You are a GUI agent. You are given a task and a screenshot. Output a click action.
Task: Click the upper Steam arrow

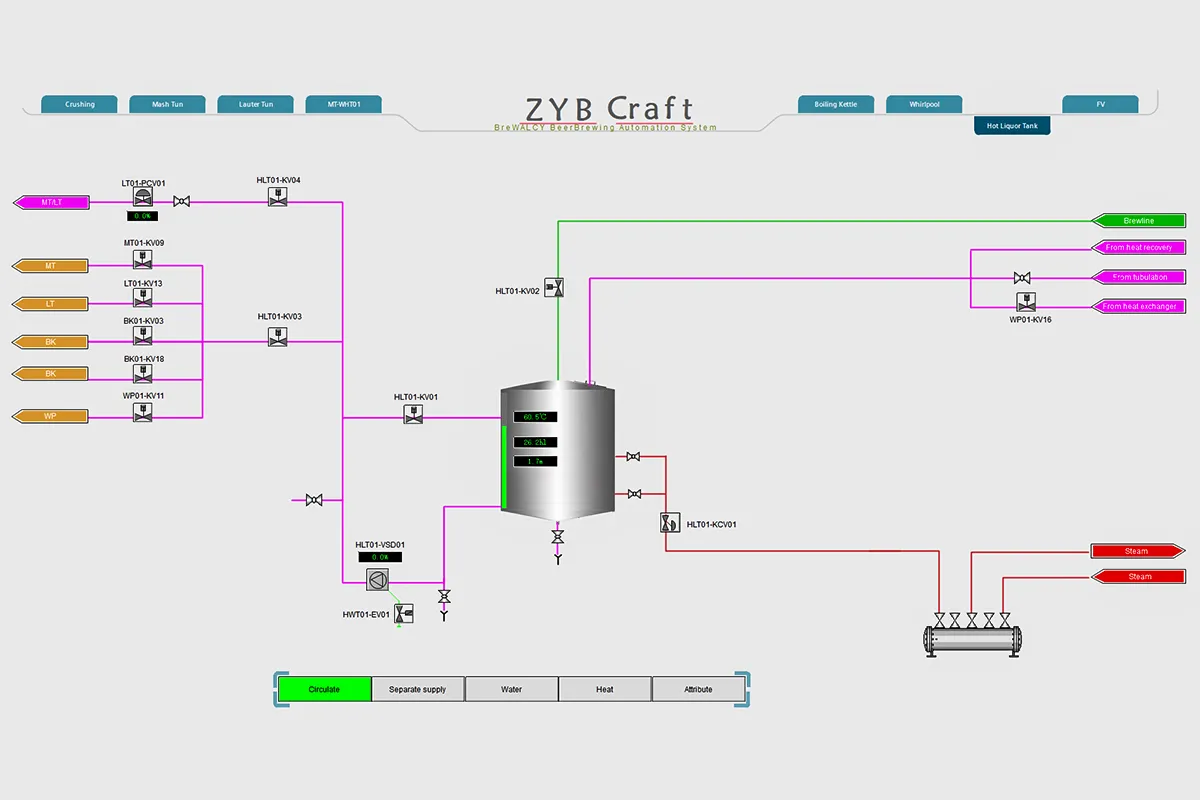1138,551
